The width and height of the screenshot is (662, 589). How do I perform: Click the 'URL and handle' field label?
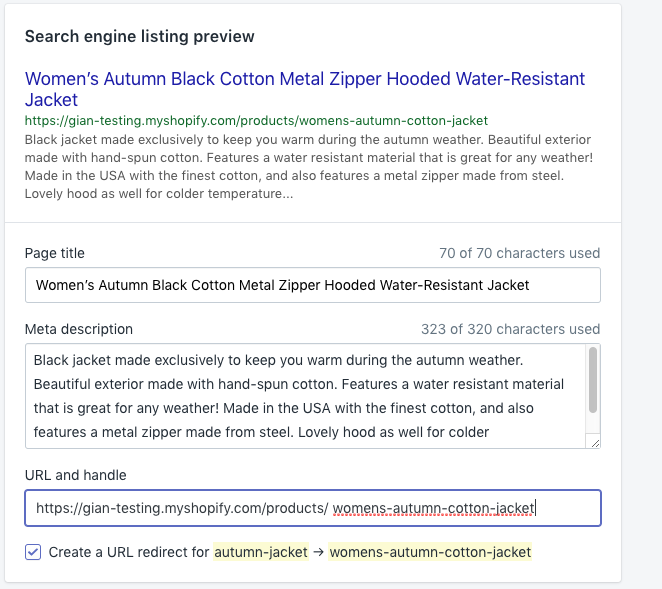[x=76, y=475]
